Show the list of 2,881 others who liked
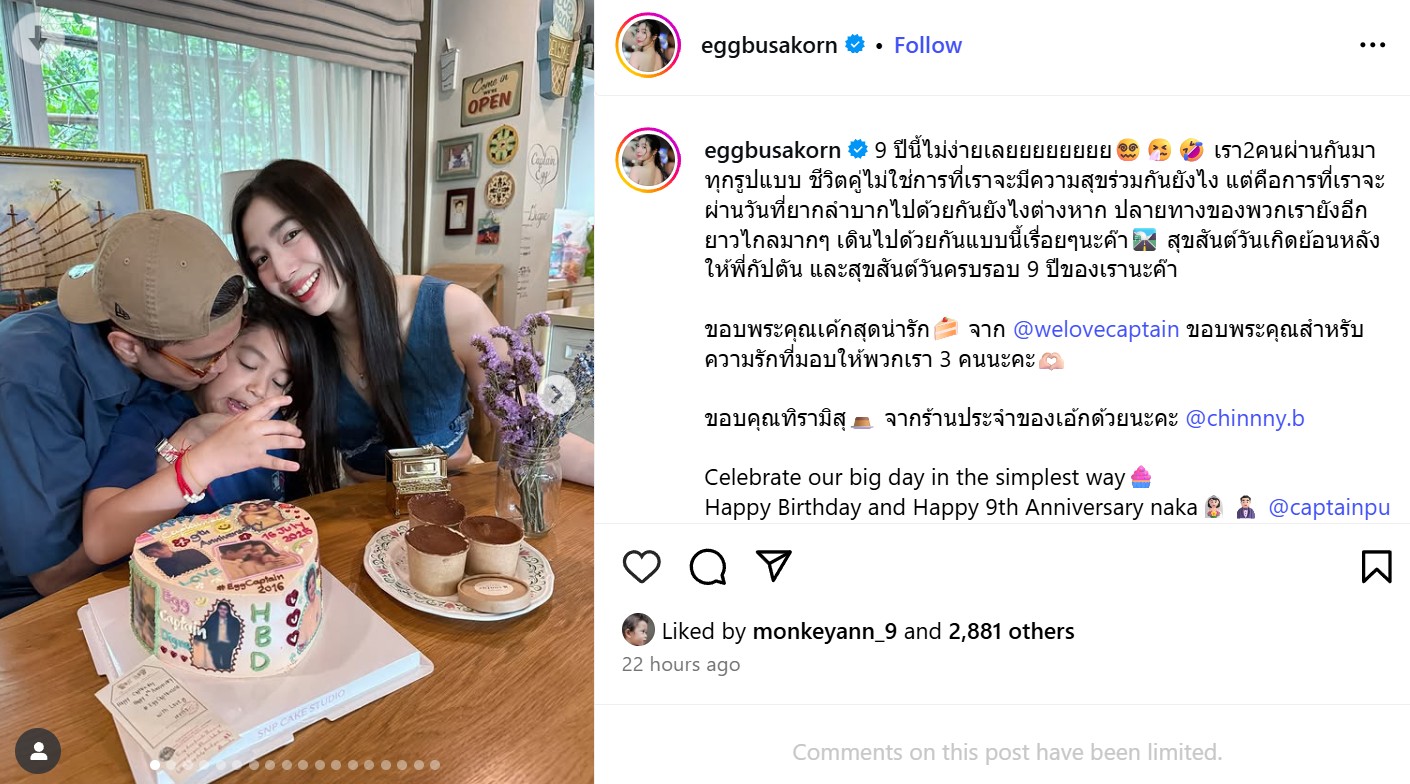 [x=1011, y=631]
